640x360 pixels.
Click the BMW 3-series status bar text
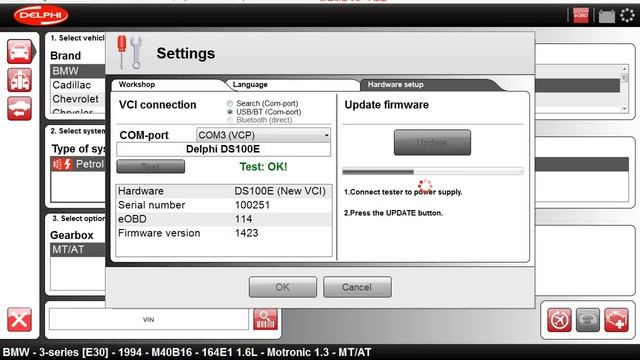[x=187, y=352]
